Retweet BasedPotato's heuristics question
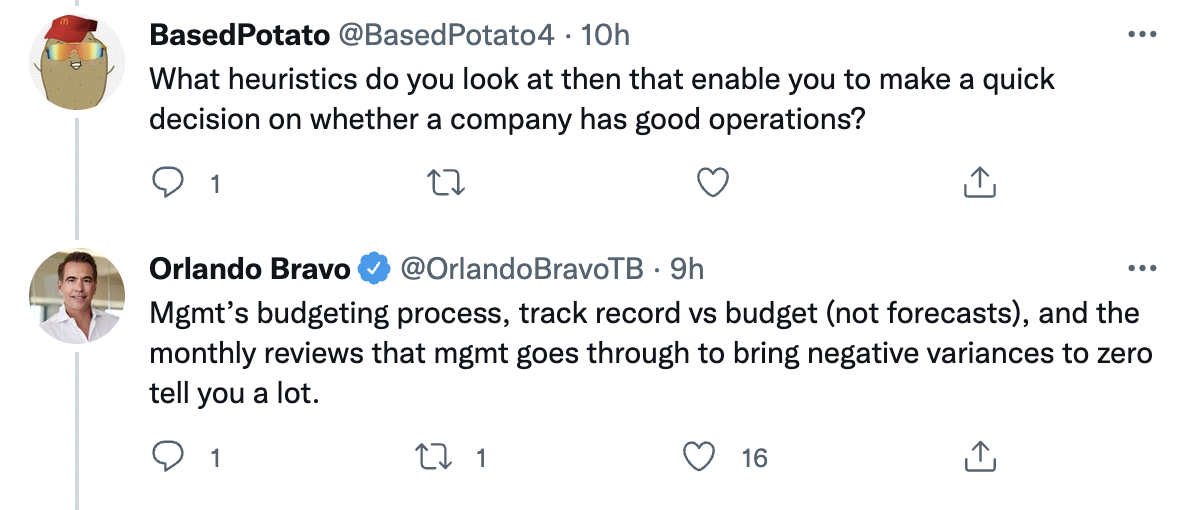1190x510 pixels. 445,183
